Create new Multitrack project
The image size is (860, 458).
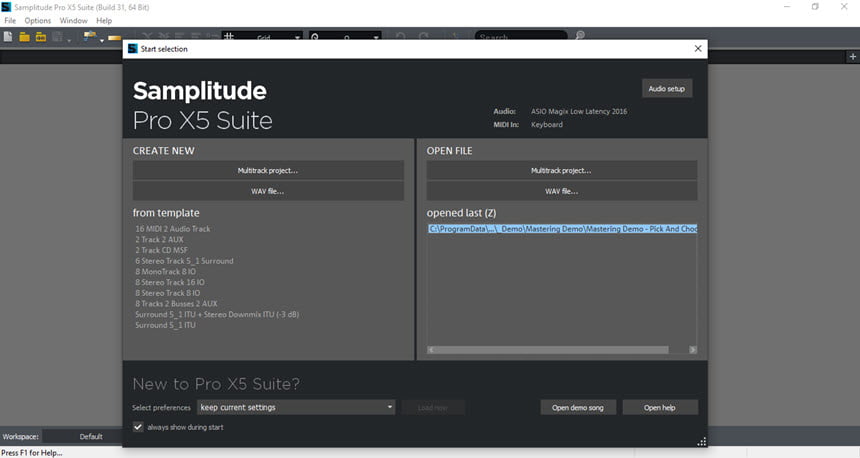[268, 171]
